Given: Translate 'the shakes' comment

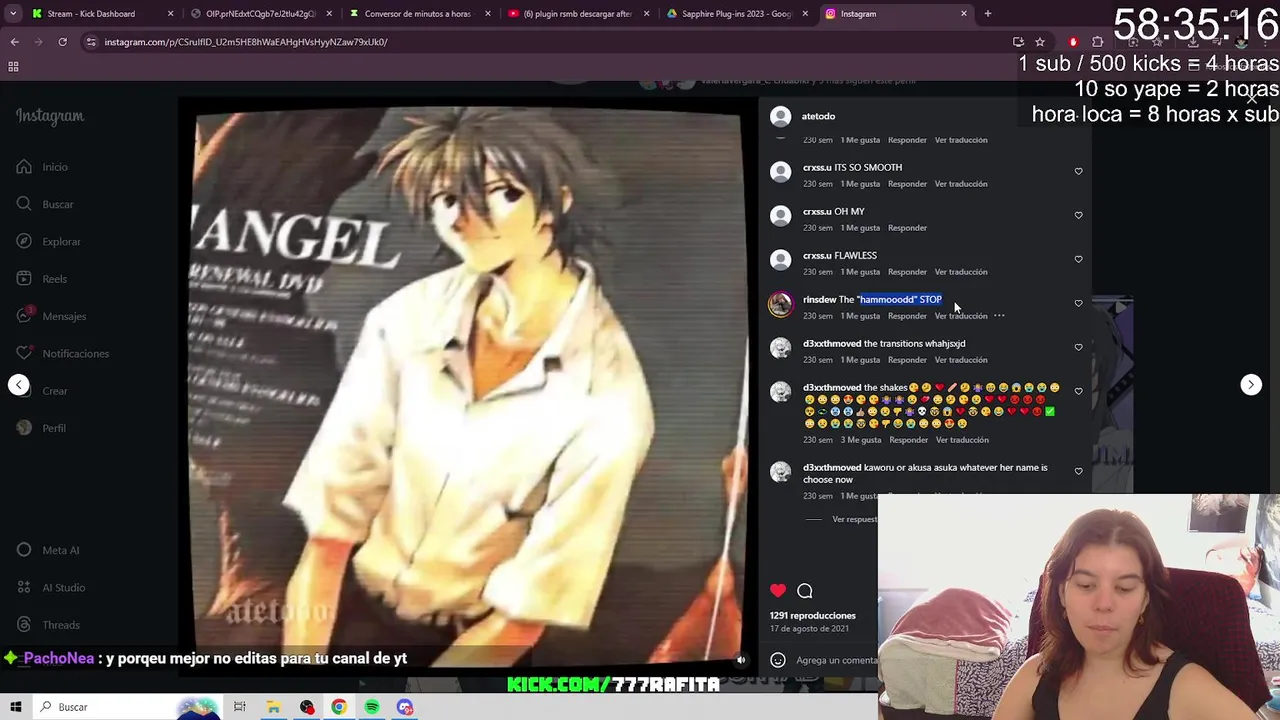Looking at the screenshot, I should [x=962, y=440].
